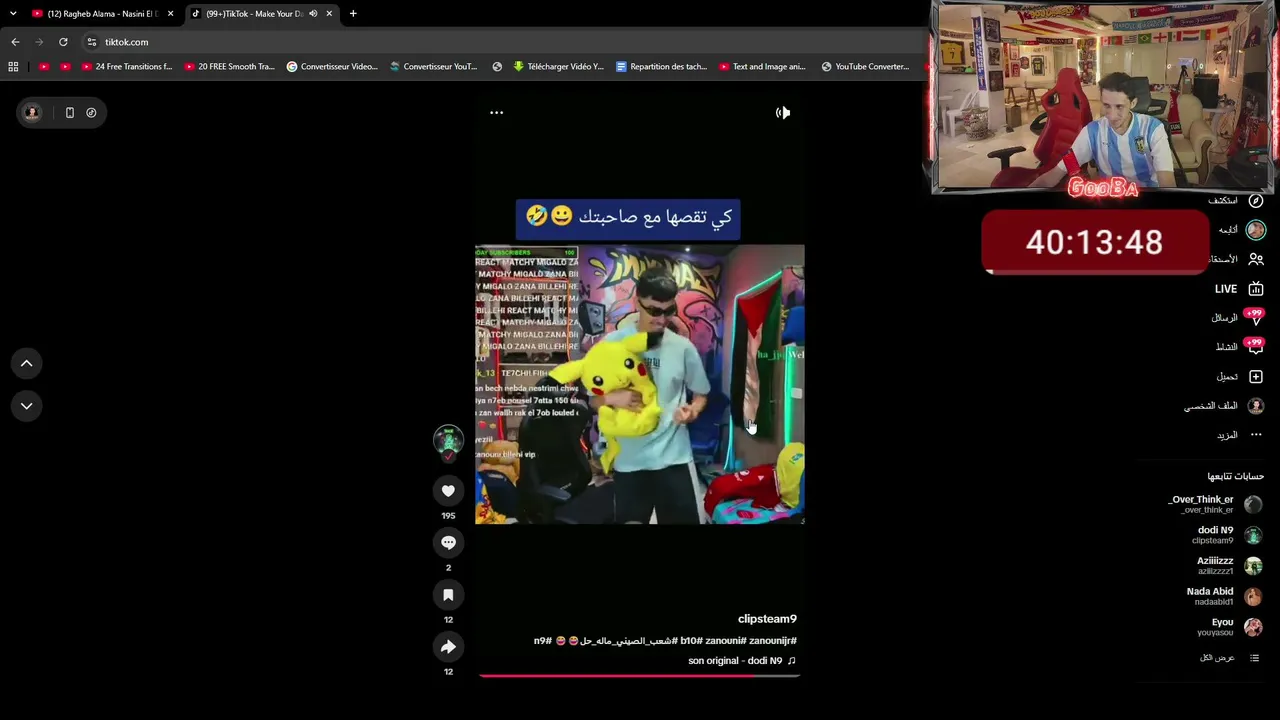
Task: Click the compass icon in the top-left pill
Action: tap(91, 113)
